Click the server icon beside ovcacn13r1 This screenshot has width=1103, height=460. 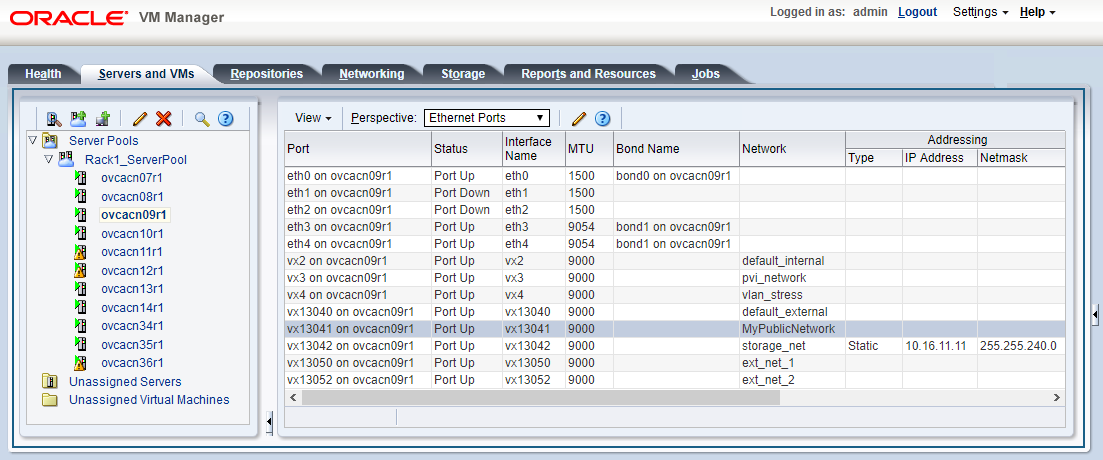pyautogui.click(x=80, y=288)
